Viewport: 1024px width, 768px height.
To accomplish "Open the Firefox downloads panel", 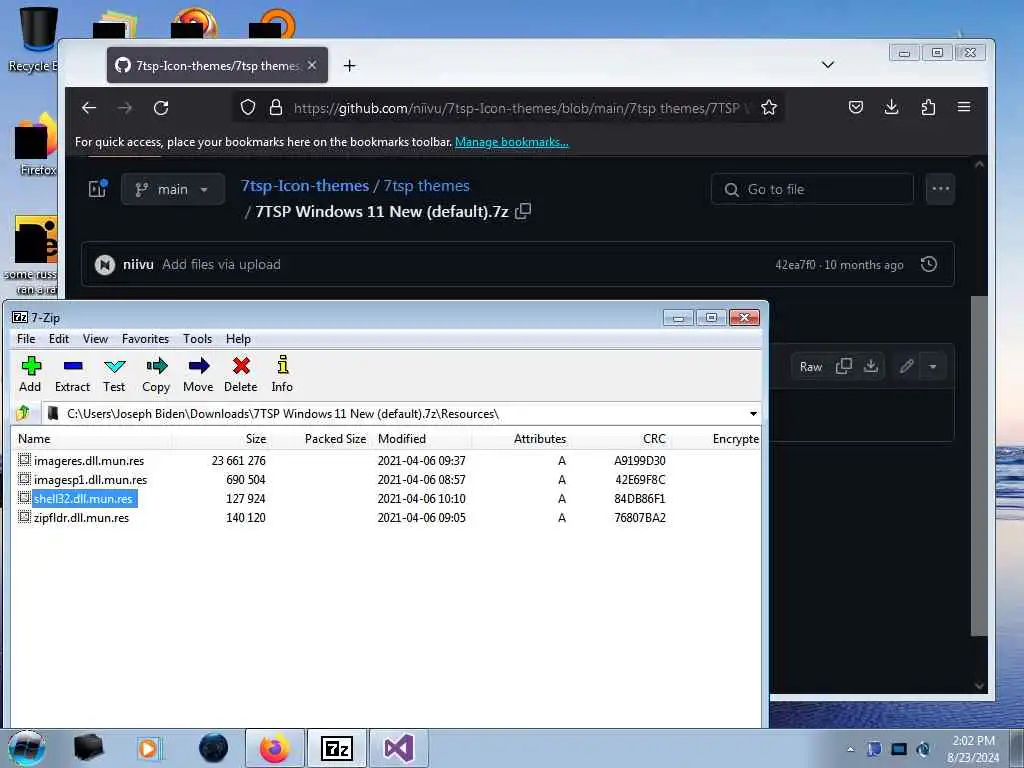I will click(891, 107).
